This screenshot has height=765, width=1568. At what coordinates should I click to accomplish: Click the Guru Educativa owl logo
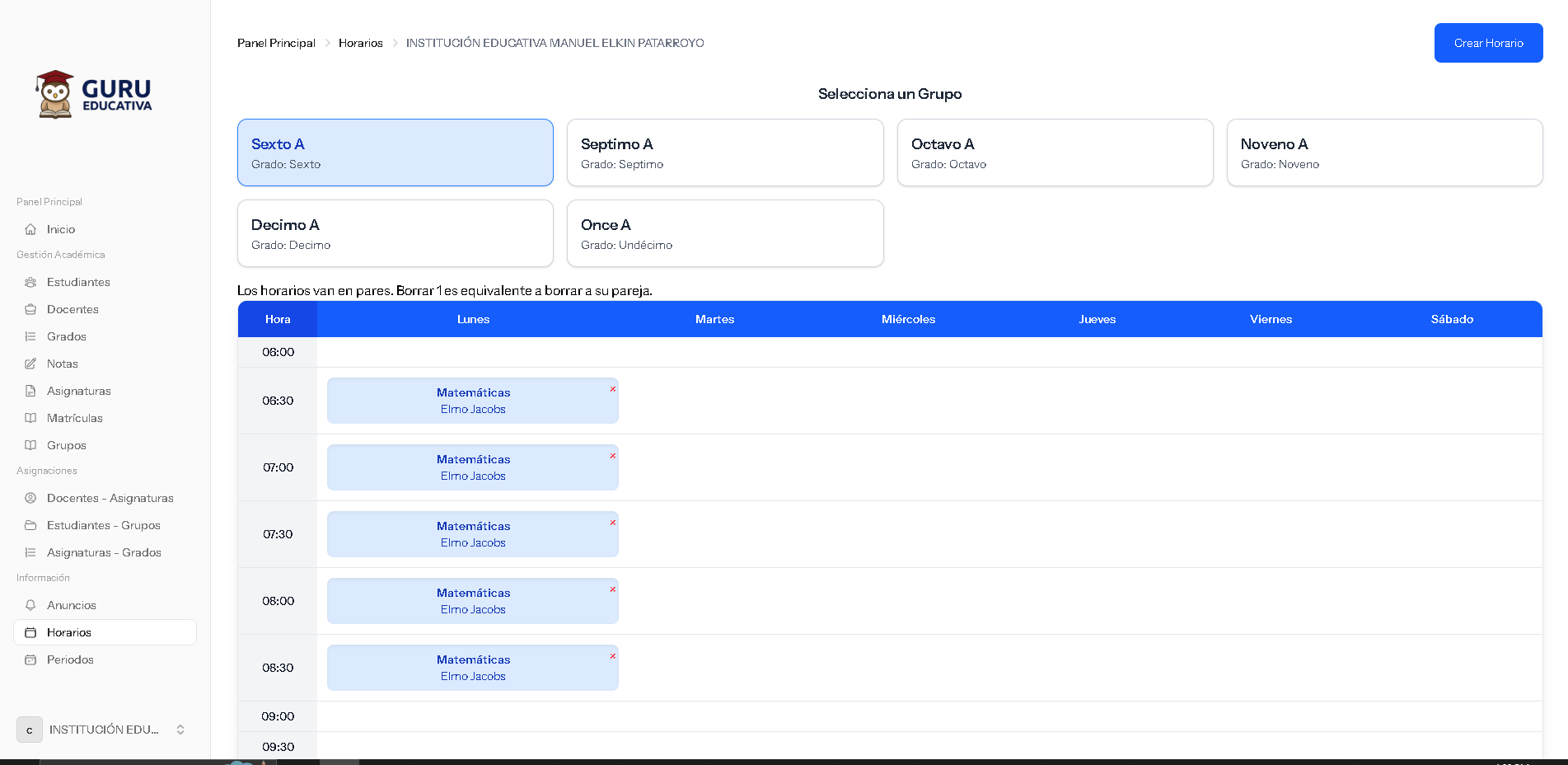[55, 95]
